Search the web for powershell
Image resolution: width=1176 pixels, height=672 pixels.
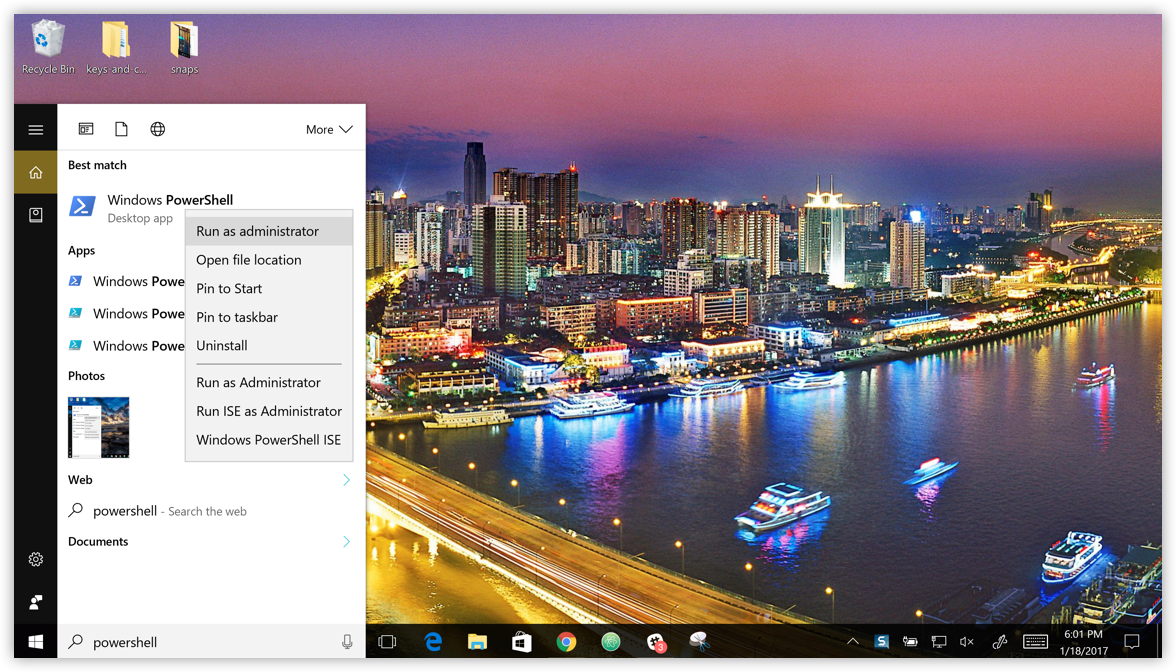(x=170, y=511)
